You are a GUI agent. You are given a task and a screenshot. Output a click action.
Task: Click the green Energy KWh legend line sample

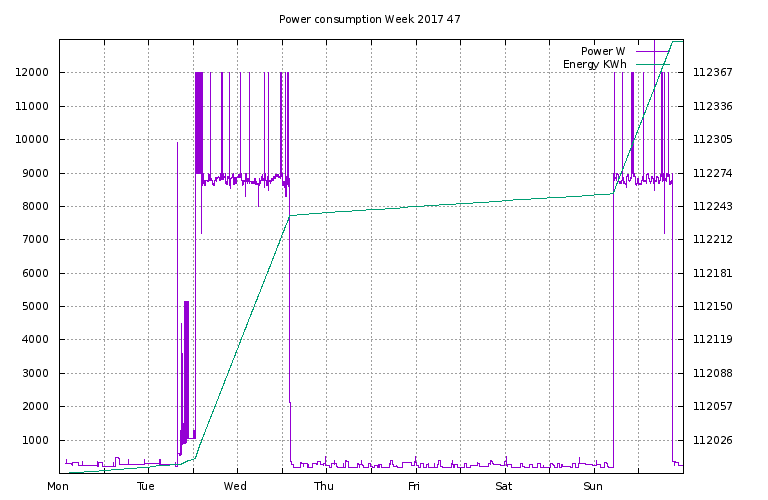653,65
